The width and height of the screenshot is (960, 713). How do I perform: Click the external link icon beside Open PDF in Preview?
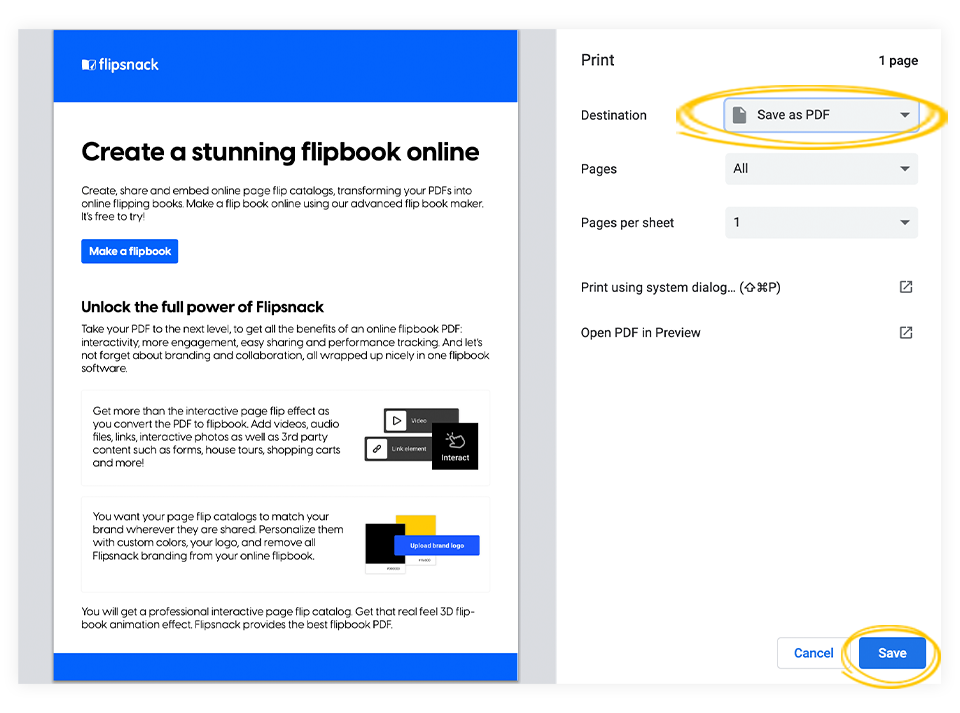coord(905,332)
